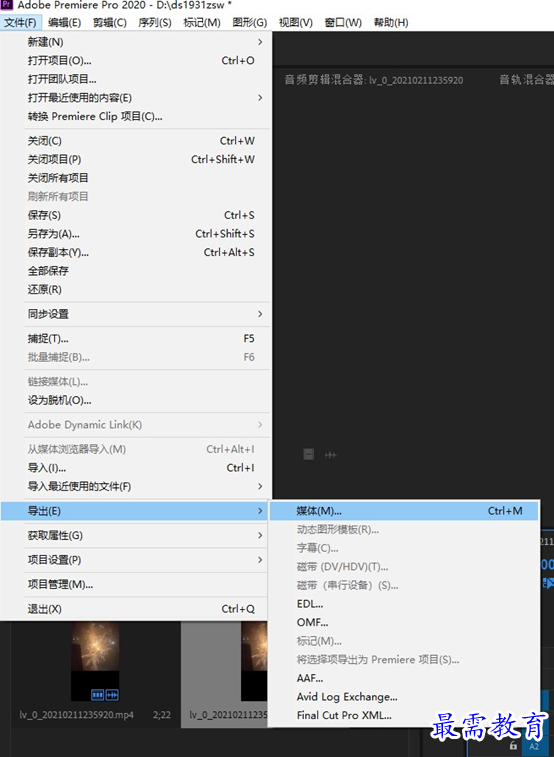Open the 标记(M) menu in menu bar
Screen dimensions: 554x757
tap(202, 23)
